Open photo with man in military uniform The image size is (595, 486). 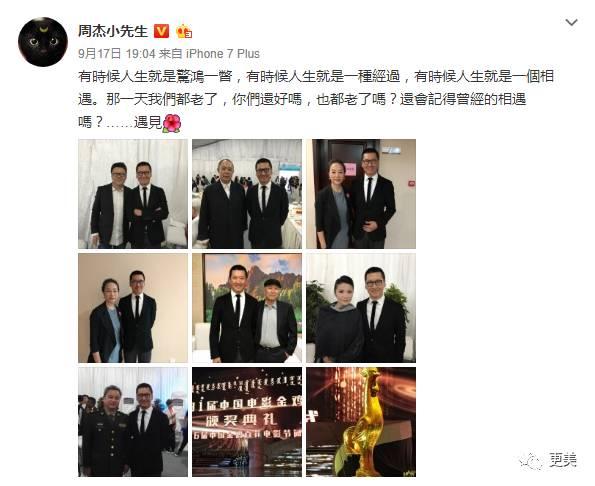[133, 422]
